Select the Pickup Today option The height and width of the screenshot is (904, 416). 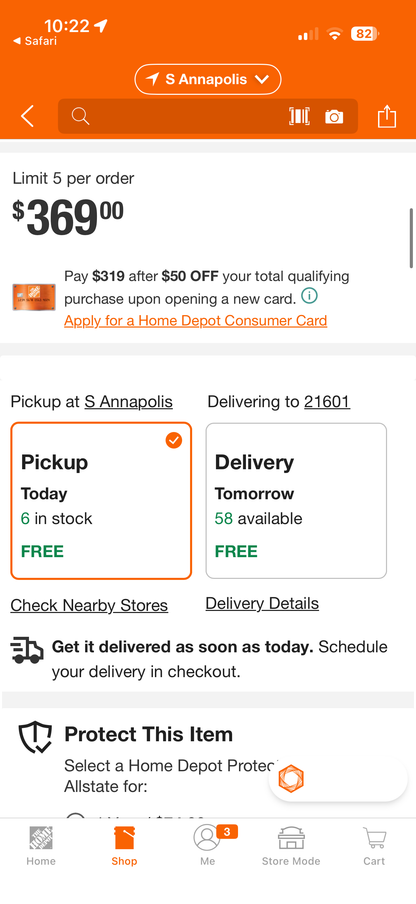tap(101, 500)
